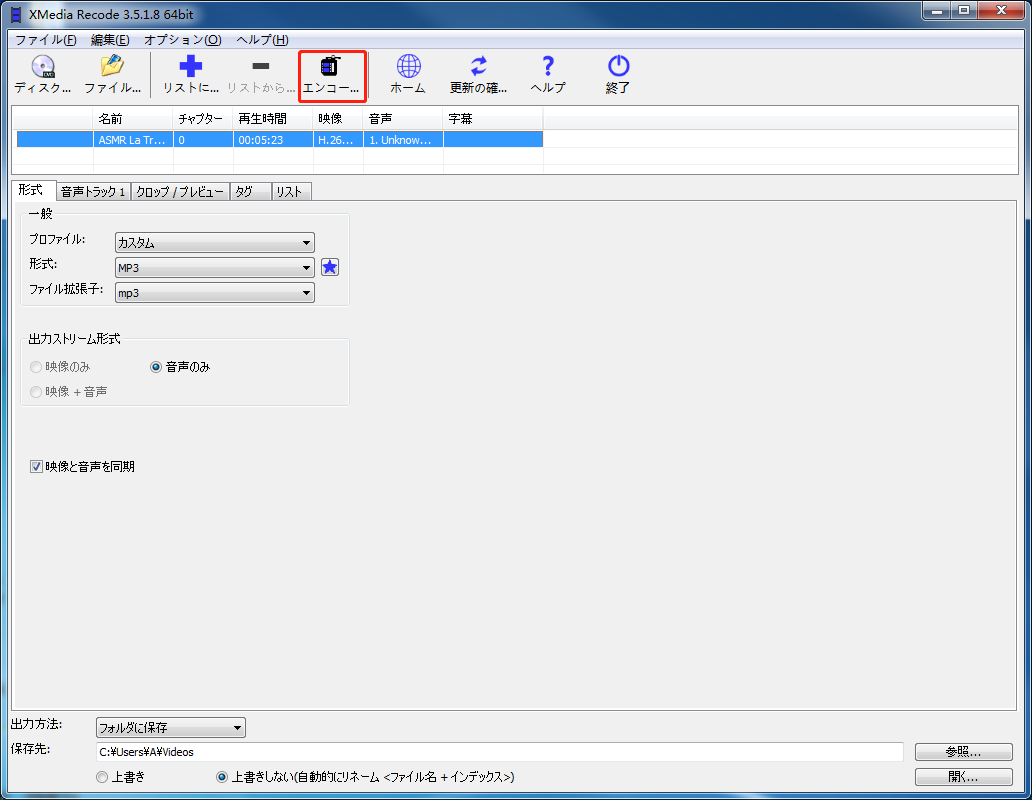The height and width of the screenshot is (800, 1032).
Task: Open the 出力方法 dropdown フォルダに保存
Action: tap(170, 728)
